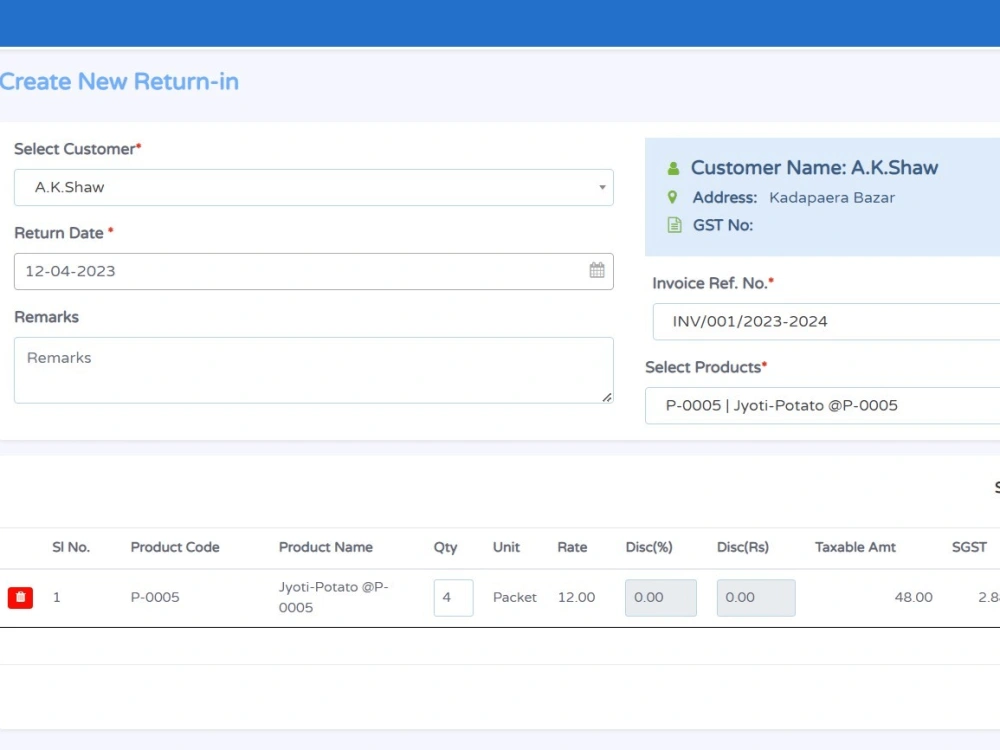The height and width of the screenshot is (750, 1000).
Task: Edit the Qty field showing 4
Action: pos(453,598)
